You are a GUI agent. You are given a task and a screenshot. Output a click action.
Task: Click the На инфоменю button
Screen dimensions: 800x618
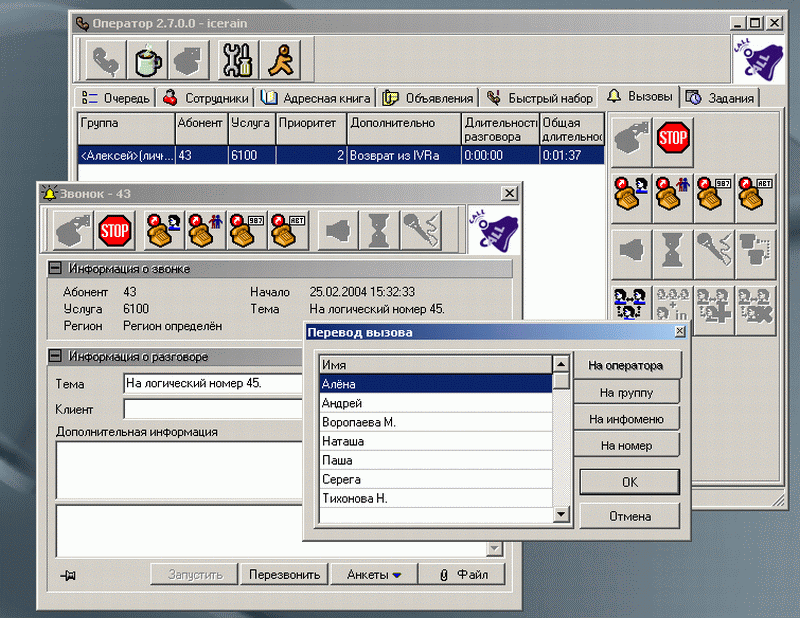click(x=626, y=419)
